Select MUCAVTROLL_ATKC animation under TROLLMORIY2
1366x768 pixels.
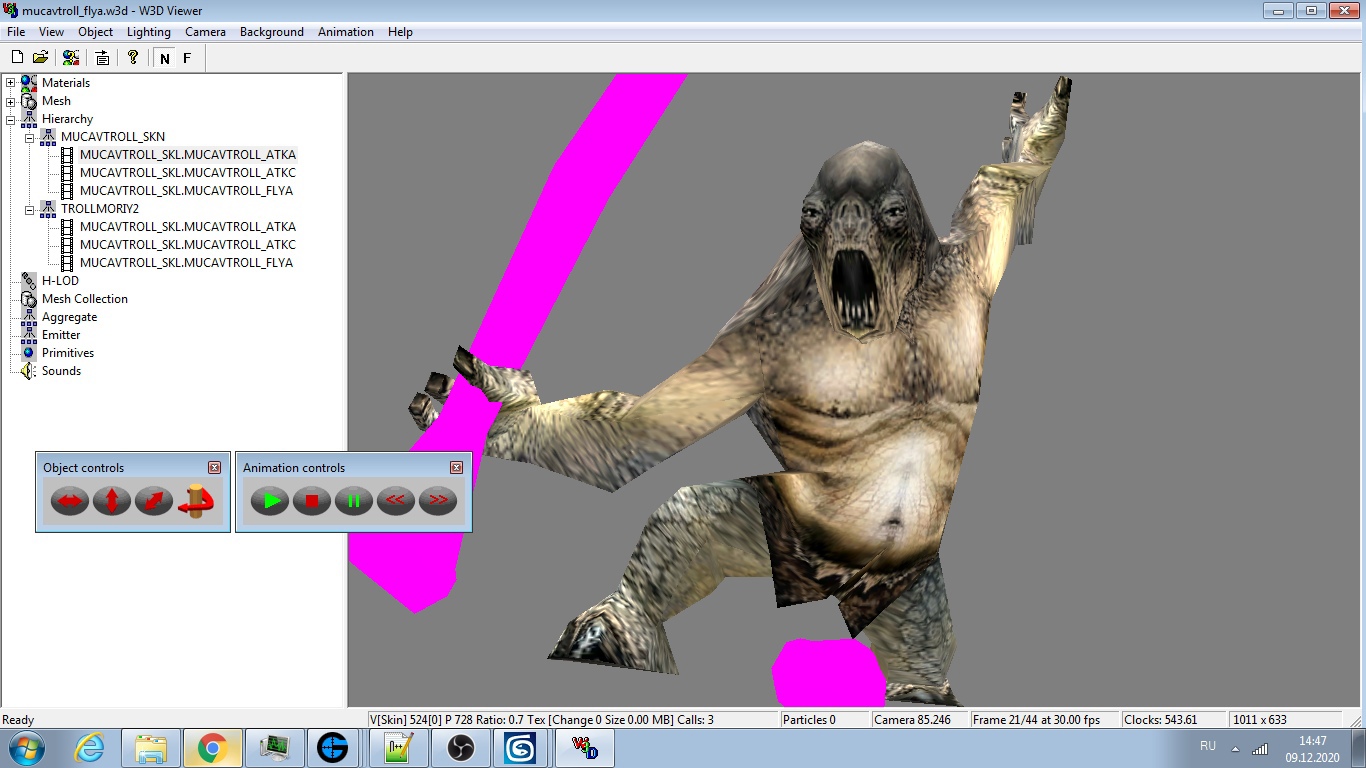(x=188, y=245)
